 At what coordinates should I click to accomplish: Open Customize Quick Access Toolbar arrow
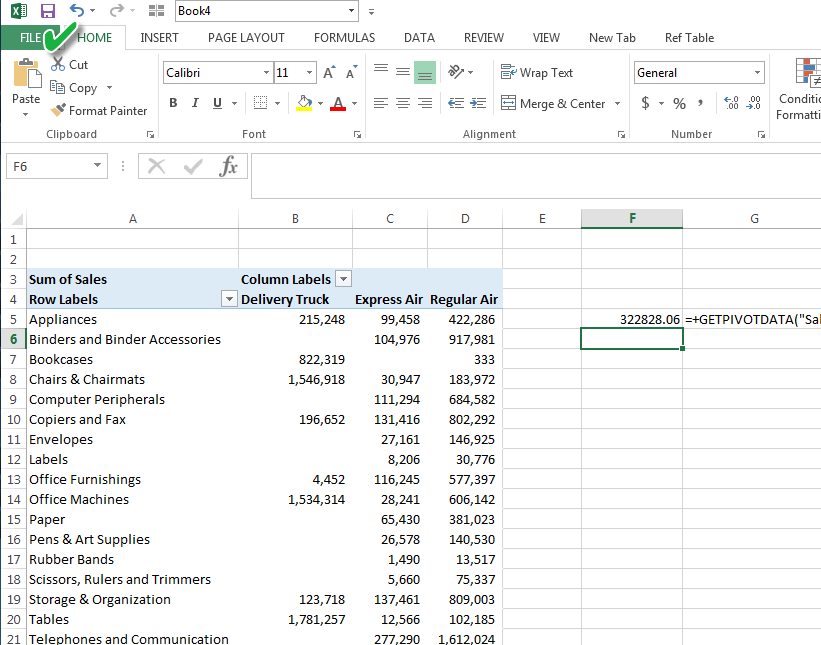click(x=371, y=12)
